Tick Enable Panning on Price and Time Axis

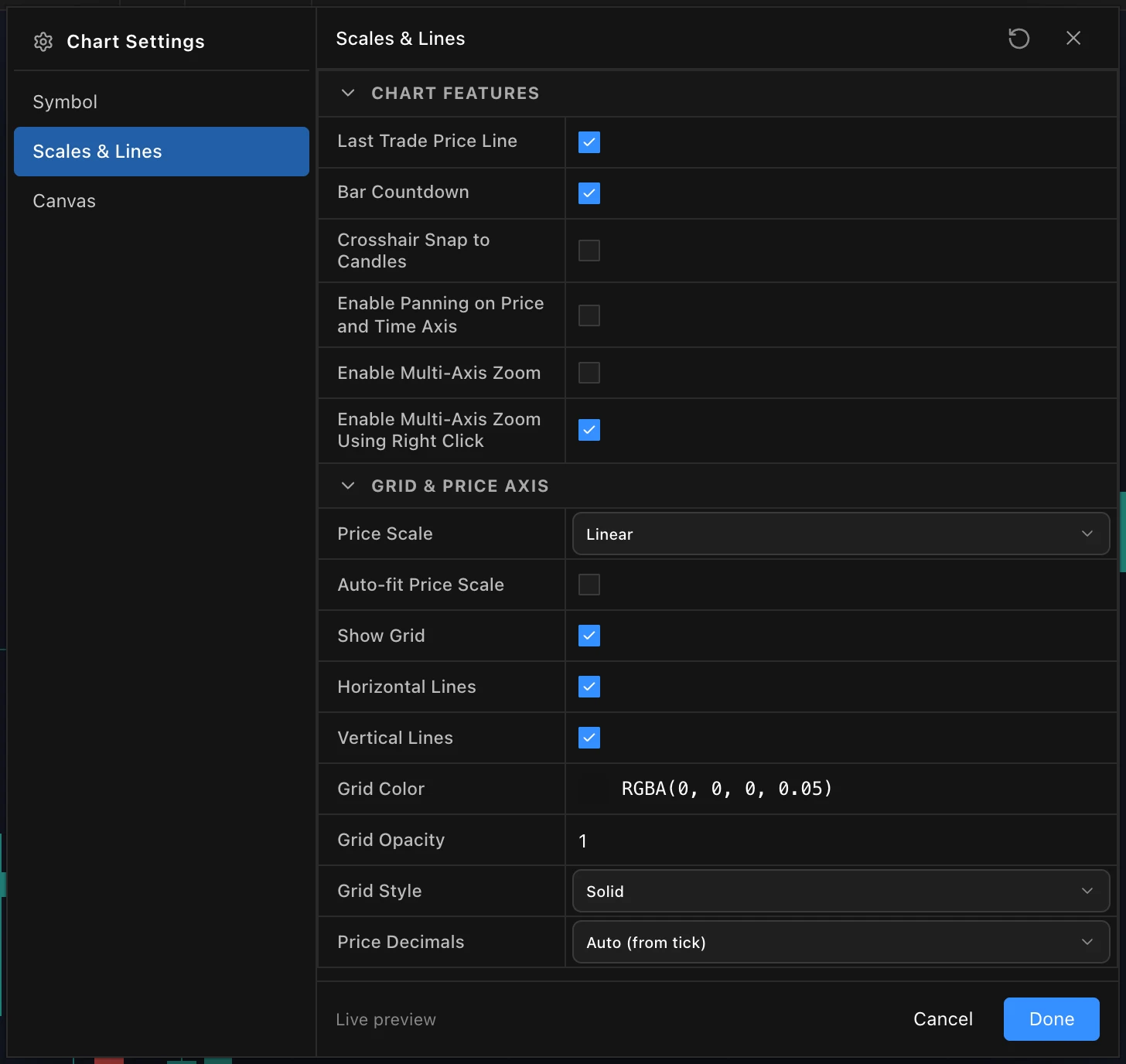[x=589, y=315]
